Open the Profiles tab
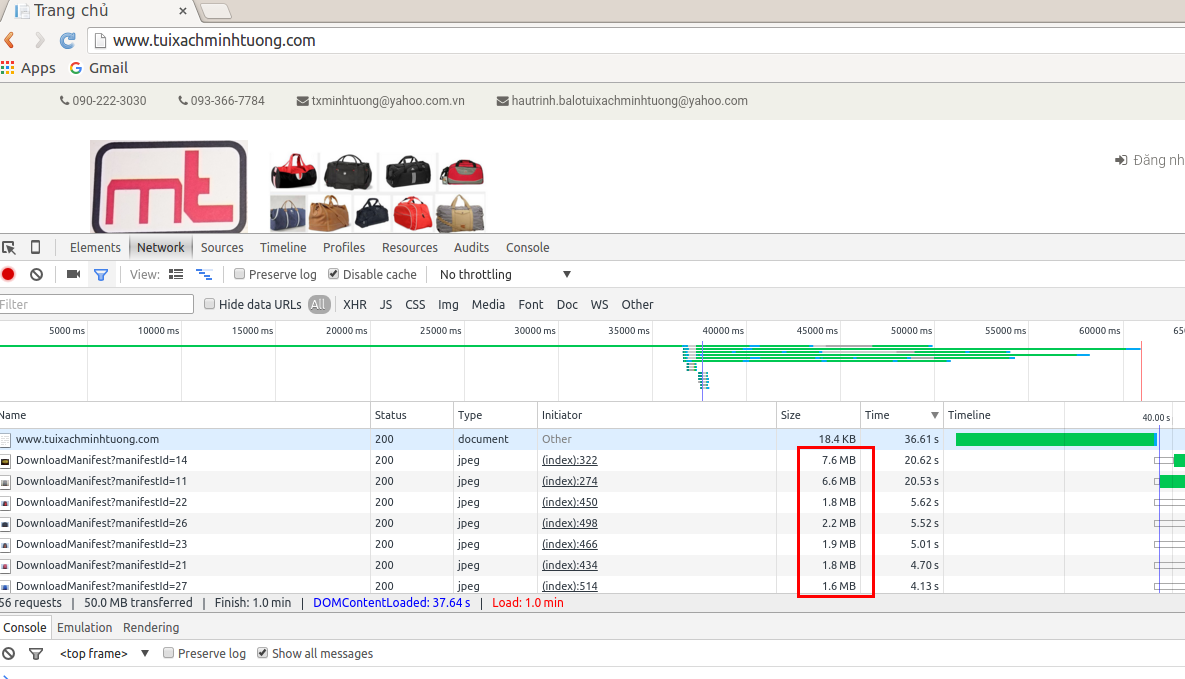This screenshot has height=679, width=1185. (344, 247)
